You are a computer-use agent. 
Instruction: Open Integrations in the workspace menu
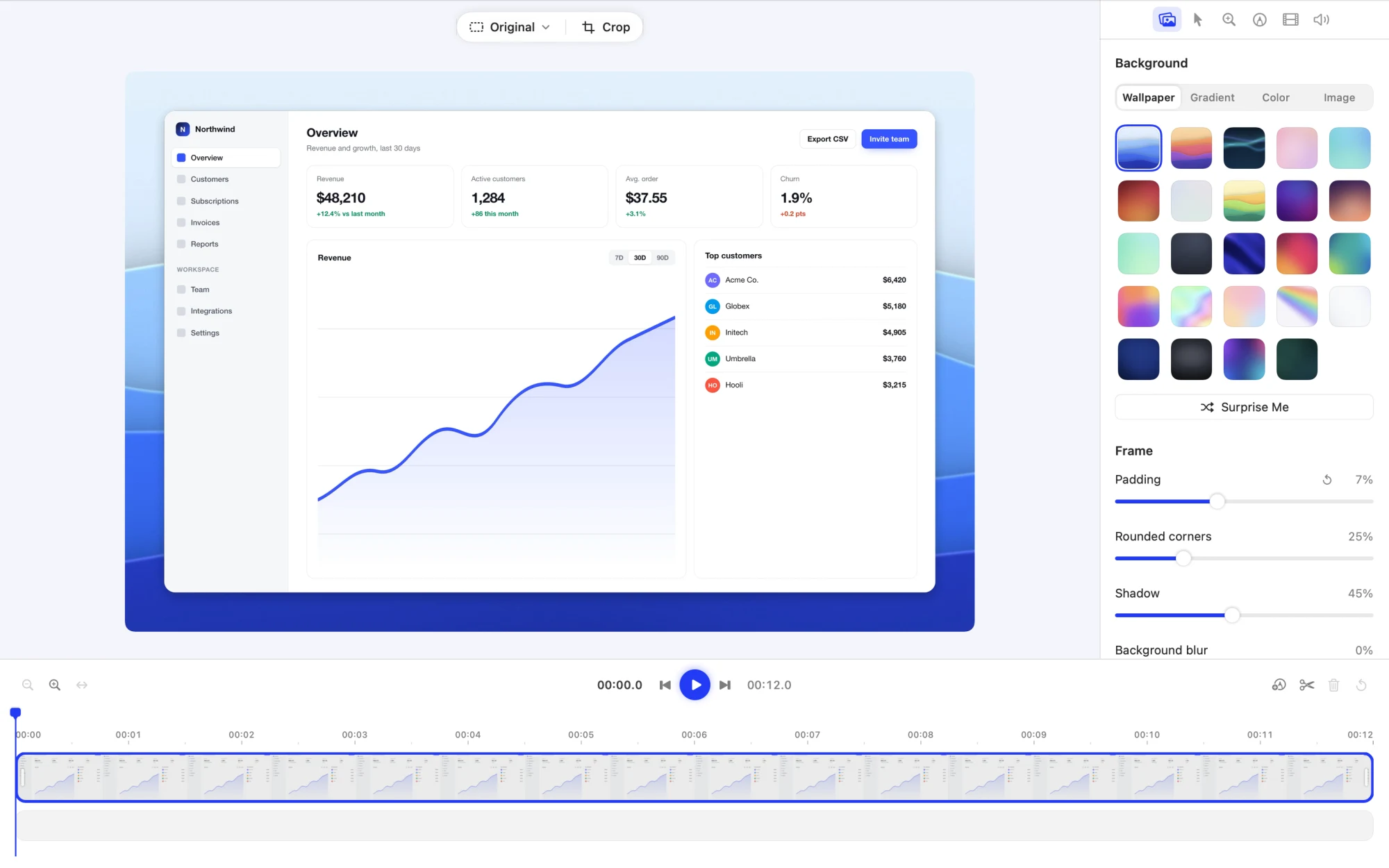point(226,311)
